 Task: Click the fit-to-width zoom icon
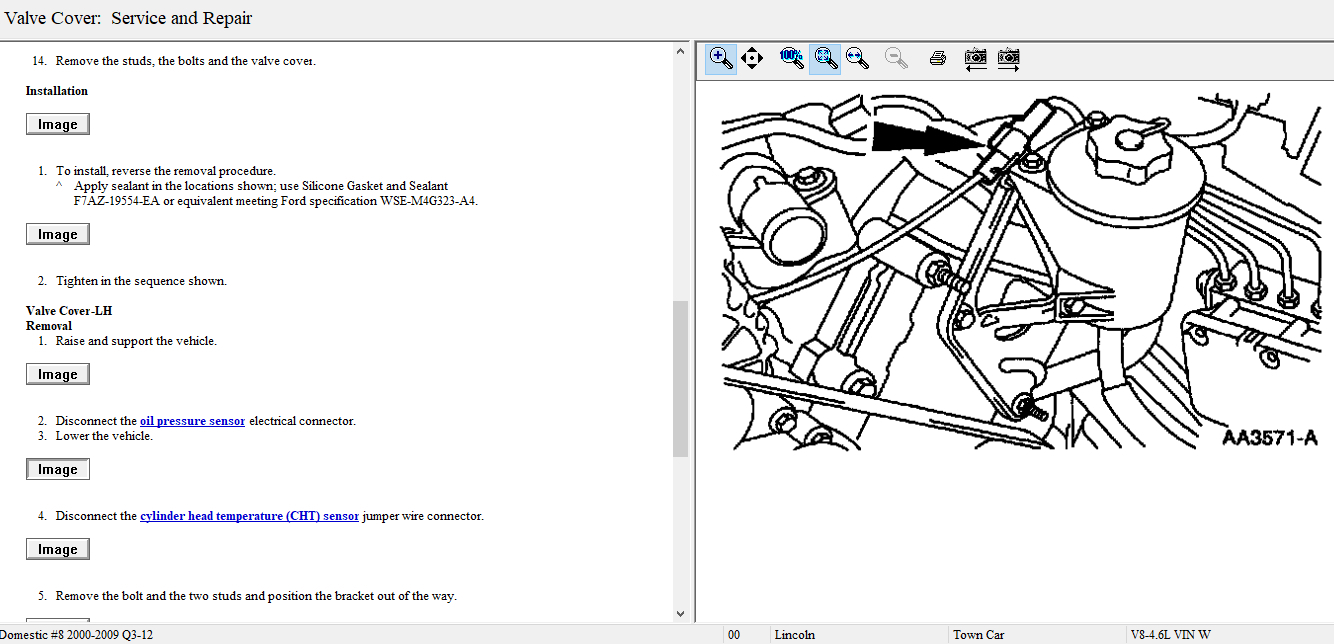click(x=857, y=58)
